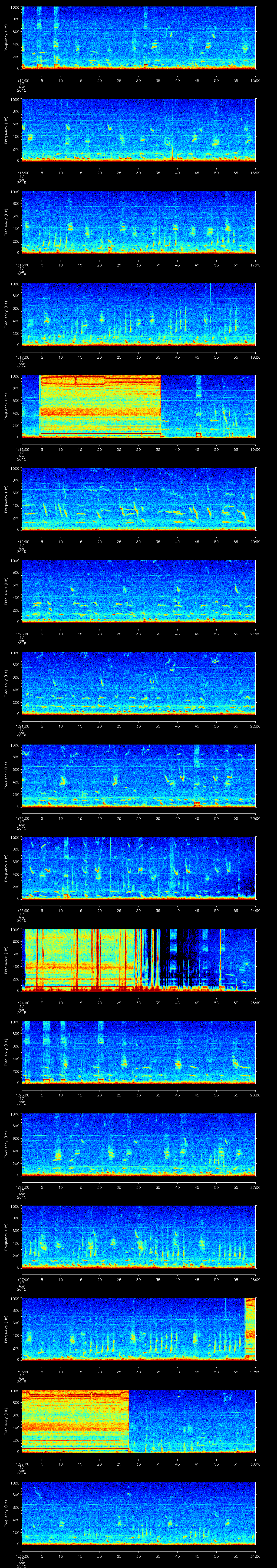This screenshot has height=1568, width=277.
Task: Click the 1:17:00 start time label
Action: (x=22, y=357)
